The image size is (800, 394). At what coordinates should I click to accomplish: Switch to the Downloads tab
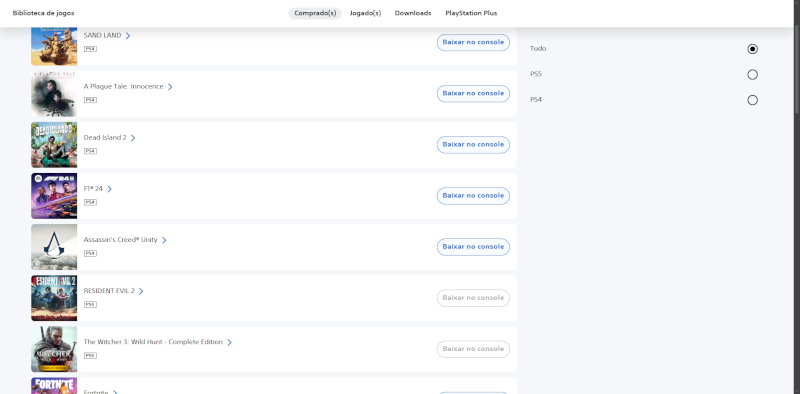(413, 13)
